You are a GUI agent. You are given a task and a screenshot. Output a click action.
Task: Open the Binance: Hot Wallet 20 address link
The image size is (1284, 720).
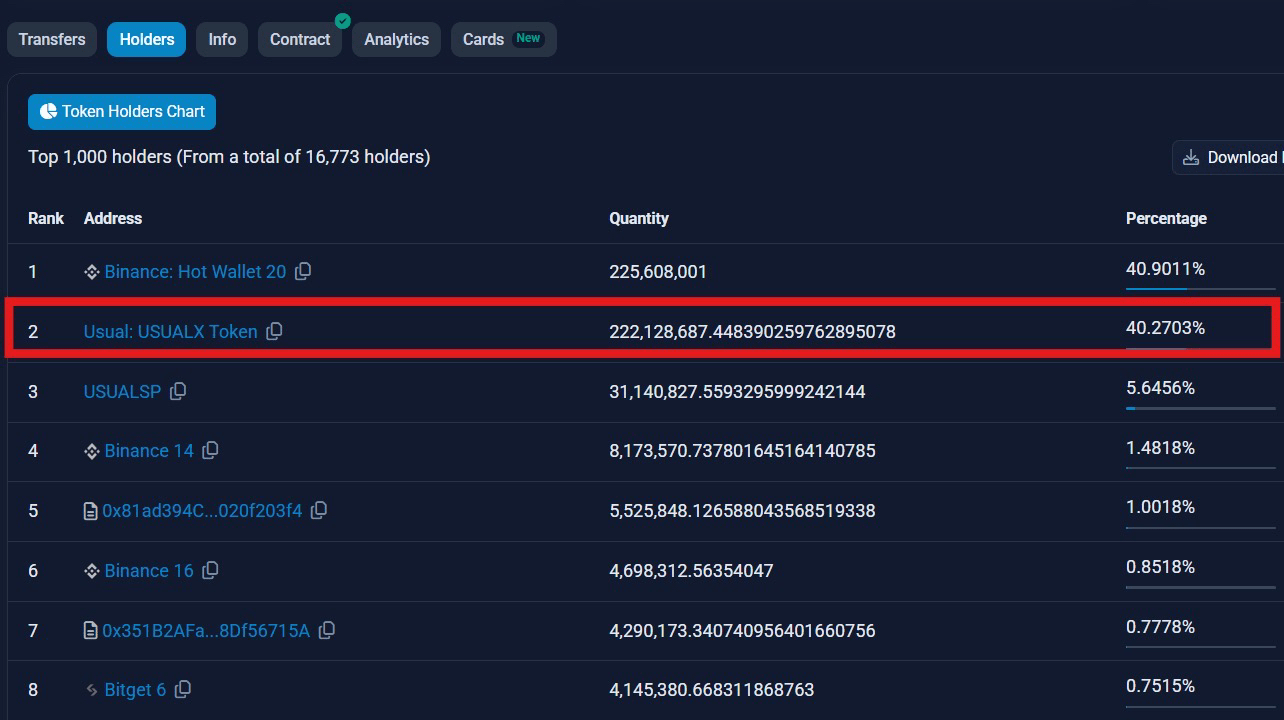[195, 271]
